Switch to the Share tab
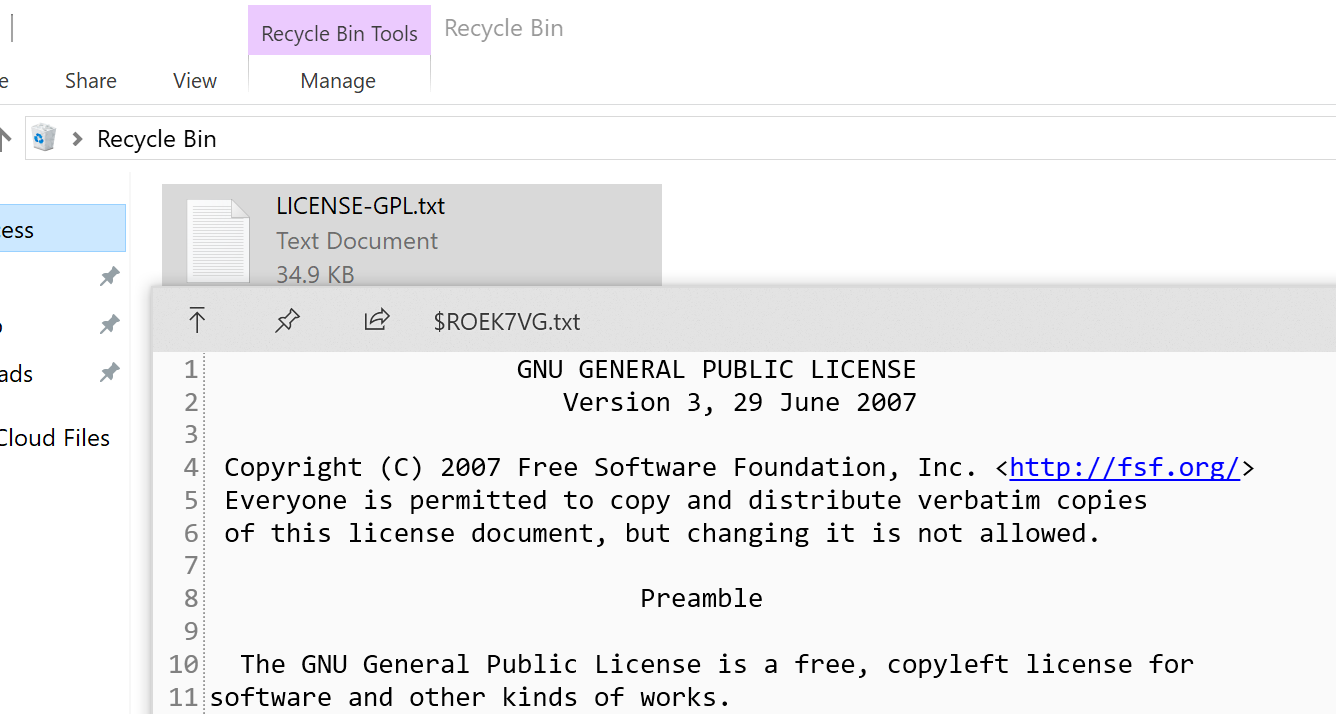 [90, 80]
